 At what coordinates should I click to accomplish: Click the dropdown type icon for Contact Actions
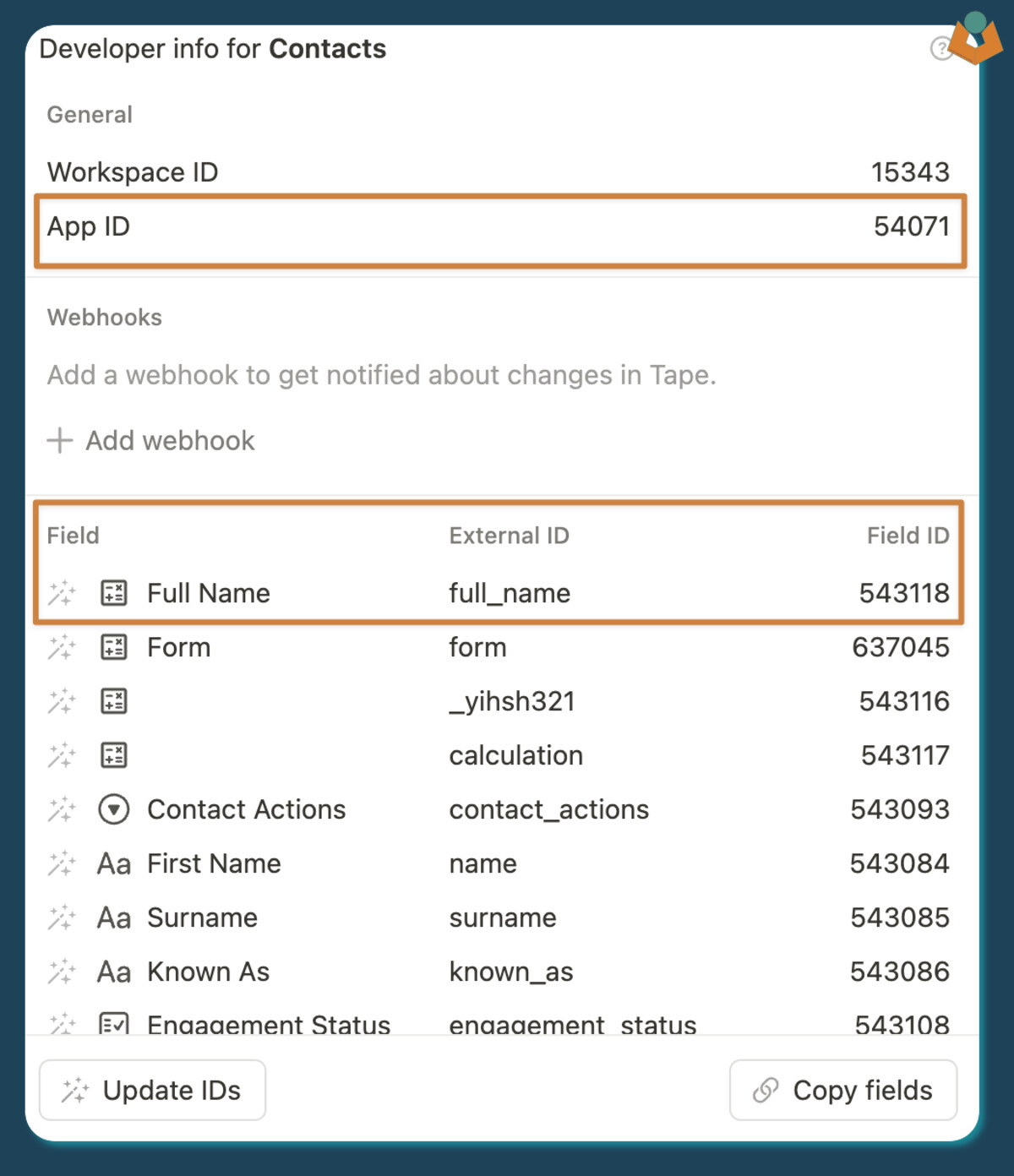point(114,809)
